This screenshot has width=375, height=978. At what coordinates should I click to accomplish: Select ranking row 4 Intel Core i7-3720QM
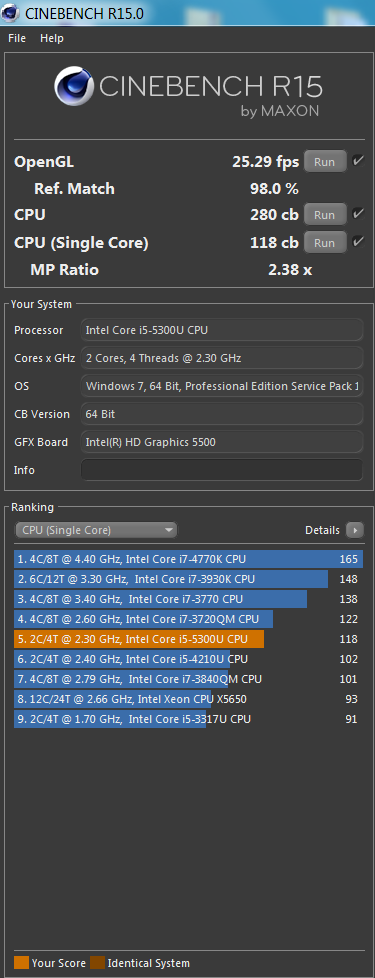point(188,619)
